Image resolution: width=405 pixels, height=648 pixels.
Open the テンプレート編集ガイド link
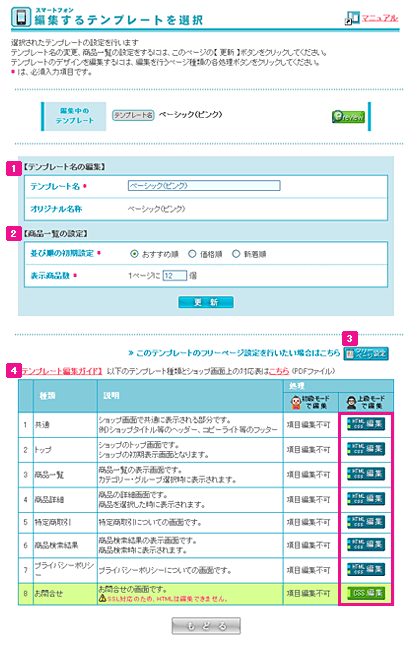tap(62, 371)
